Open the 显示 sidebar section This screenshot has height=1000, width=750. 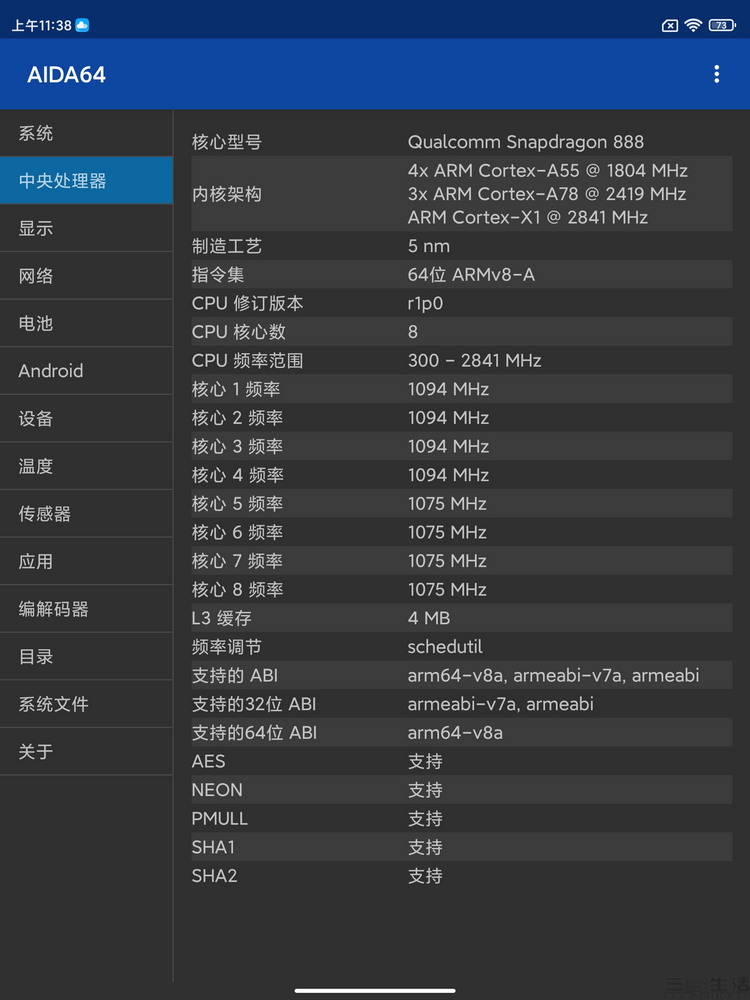86,228
